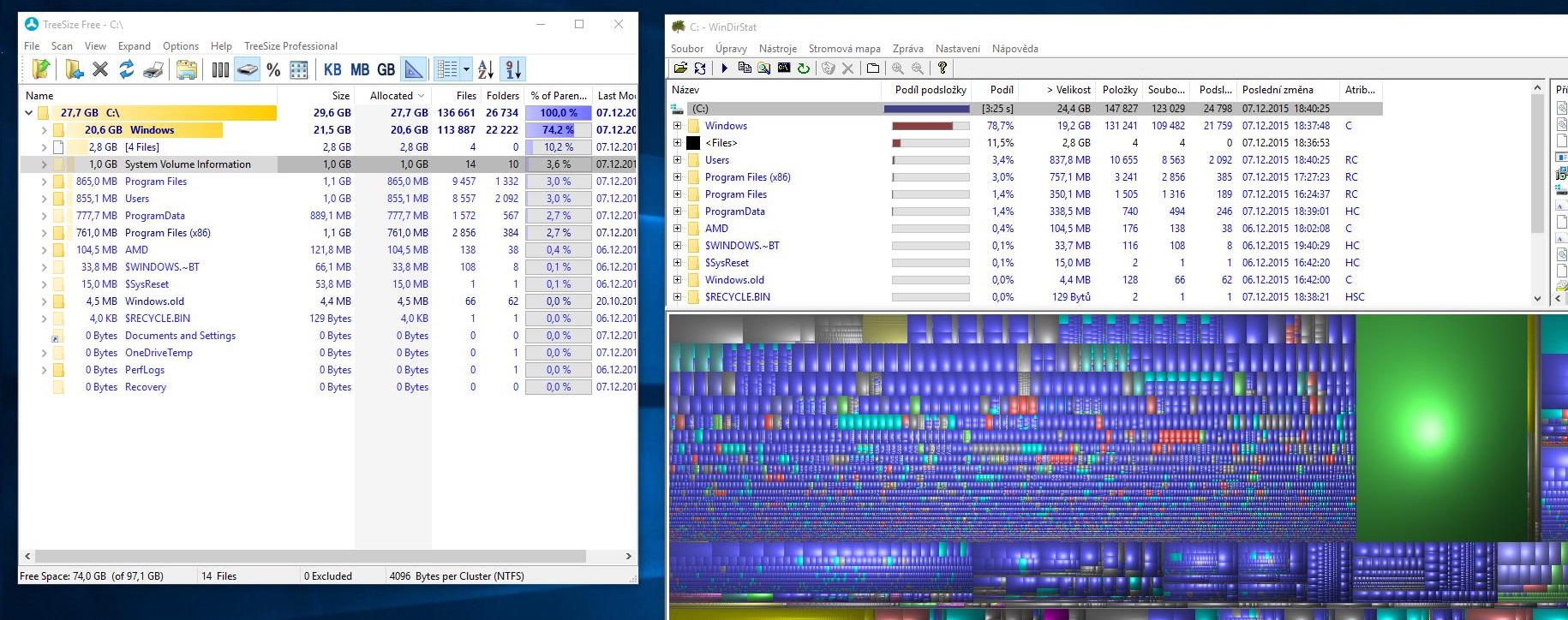
Task: Open the view style dropdown arrow
Action: pyautogui.click(x=466, y=69)
